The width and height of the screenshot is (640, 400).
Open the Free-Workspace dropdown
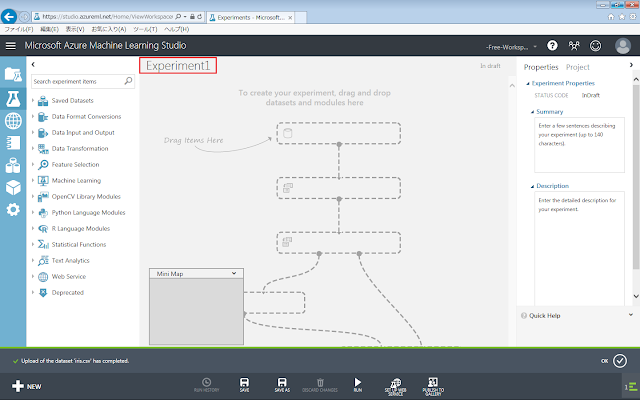pos(511,47)
